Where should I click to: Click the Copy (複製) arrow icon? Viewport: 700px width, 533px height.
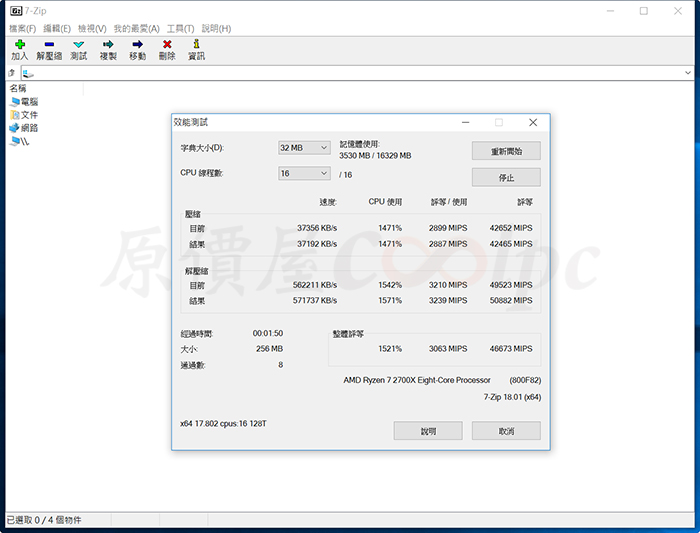click(108, 44)
